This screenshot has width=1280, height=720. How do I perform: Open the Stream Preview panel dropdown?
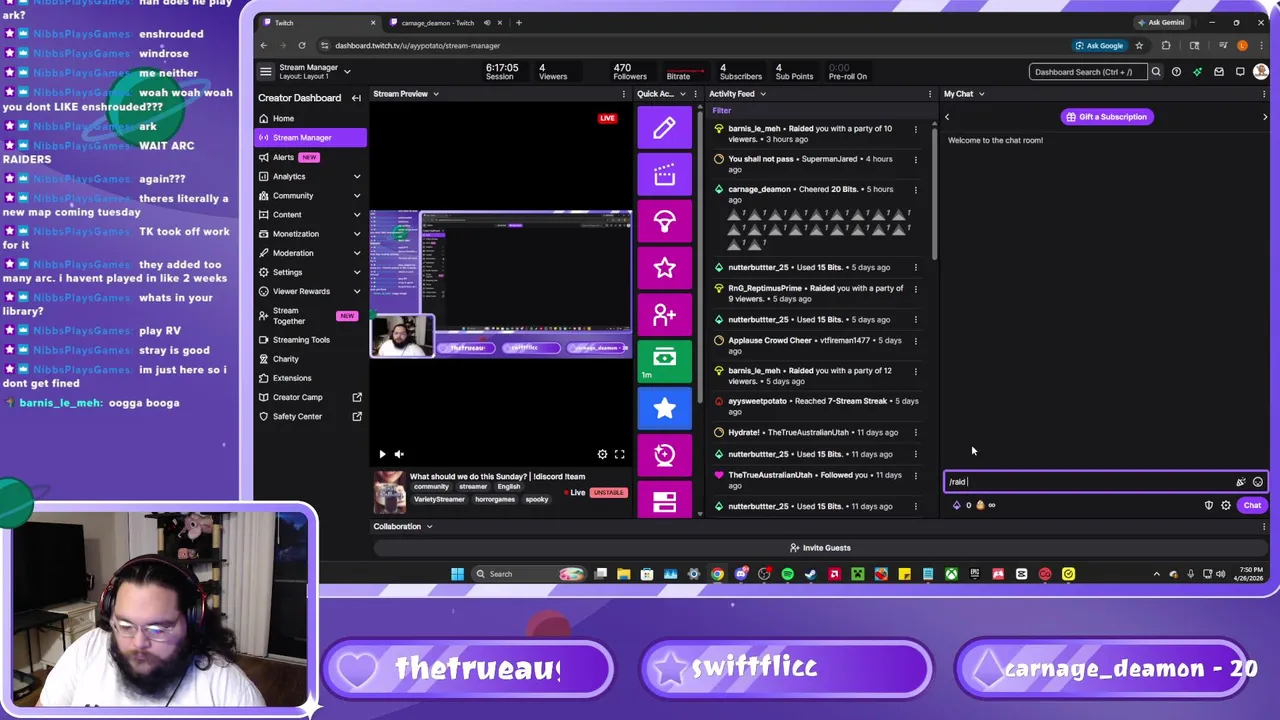[435, 94]
